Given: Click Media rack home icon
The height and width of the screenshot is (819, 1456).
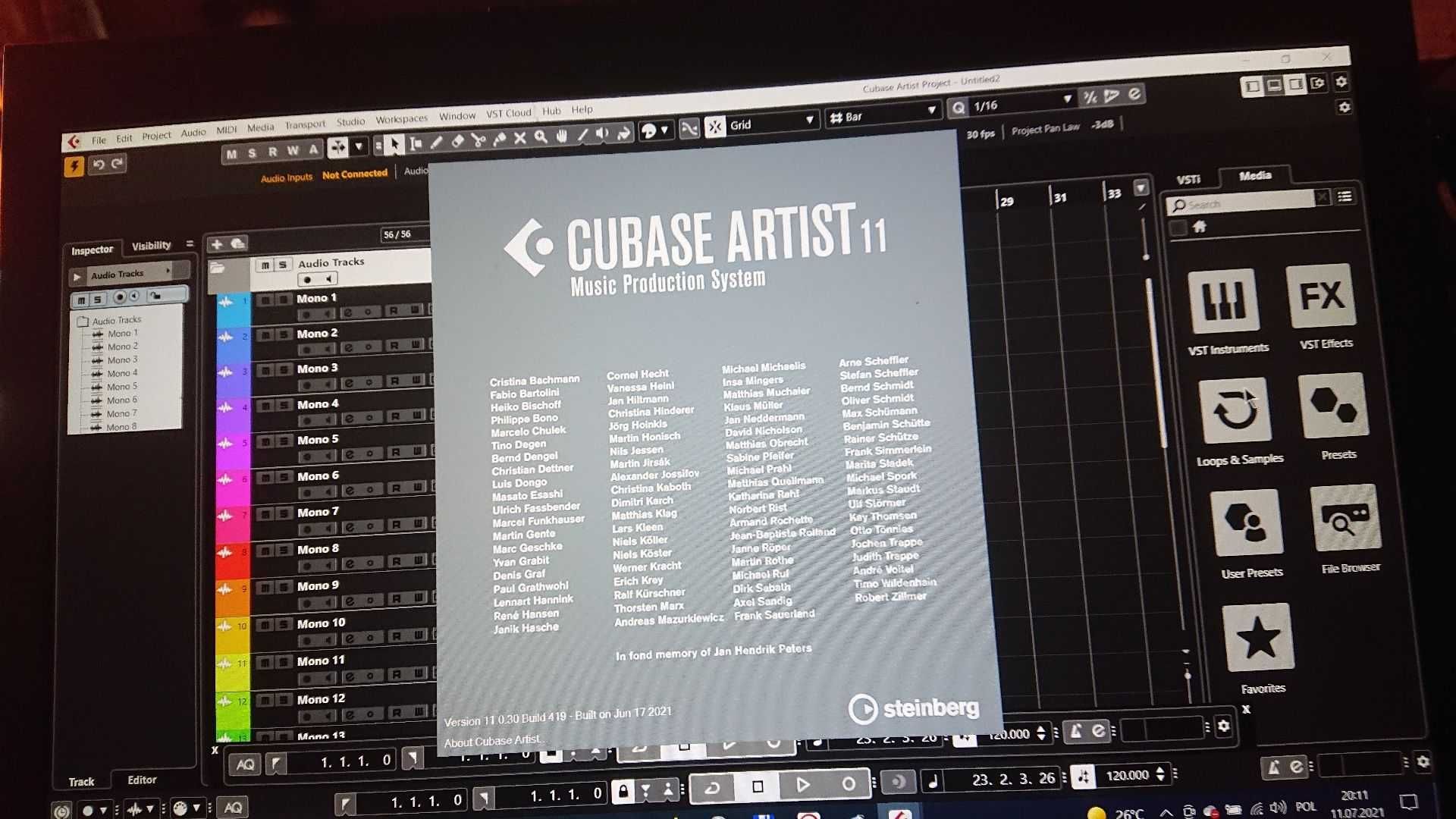Looking at the screenshot, I should (x=1200, y=227).
